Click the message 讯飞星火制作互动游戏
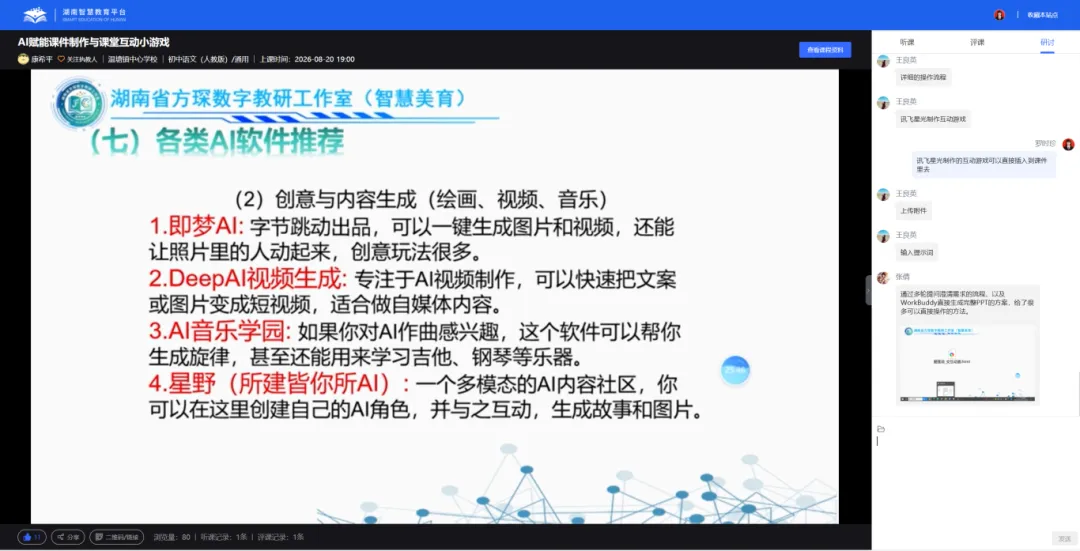The image size is (1080, 551). pos(933,119)
